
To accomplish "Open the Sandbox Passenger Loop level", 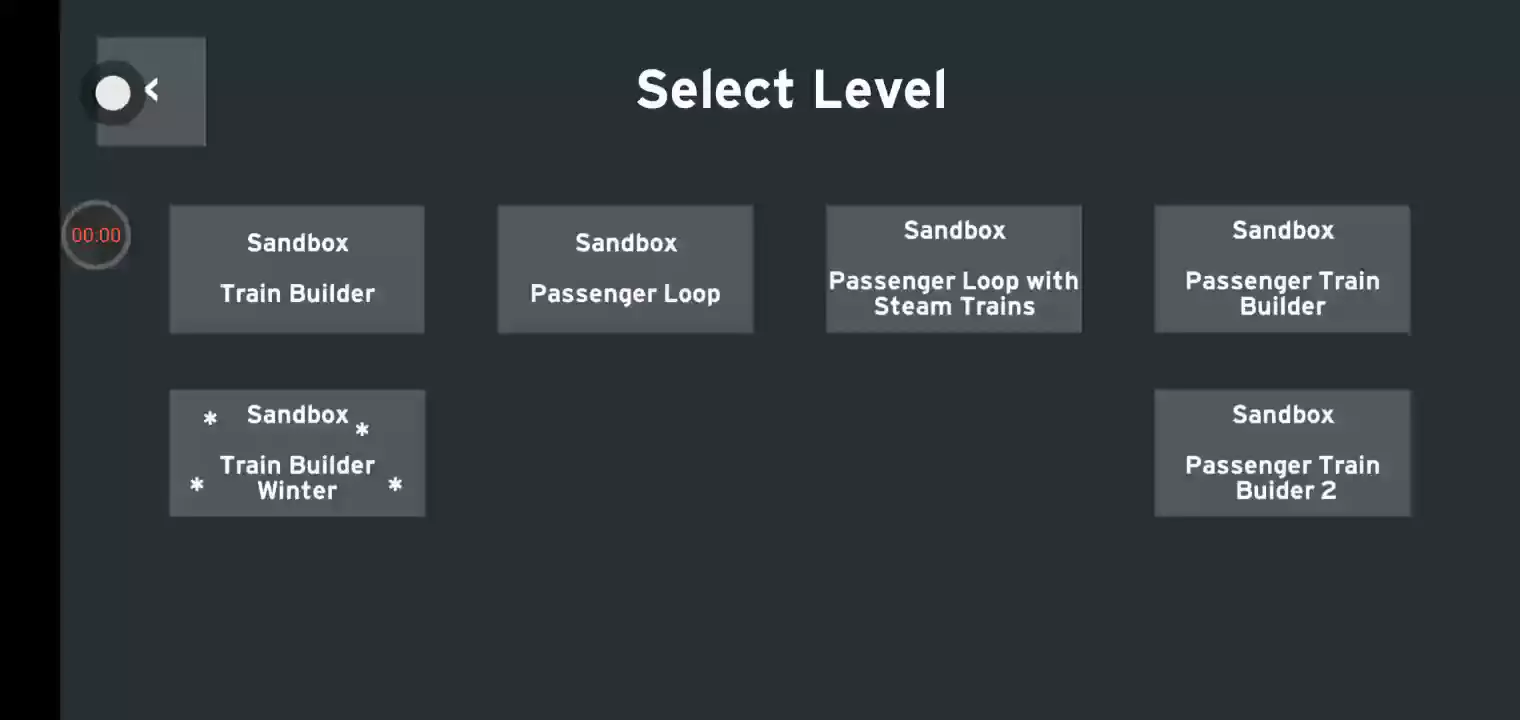I will coord(625,270).
